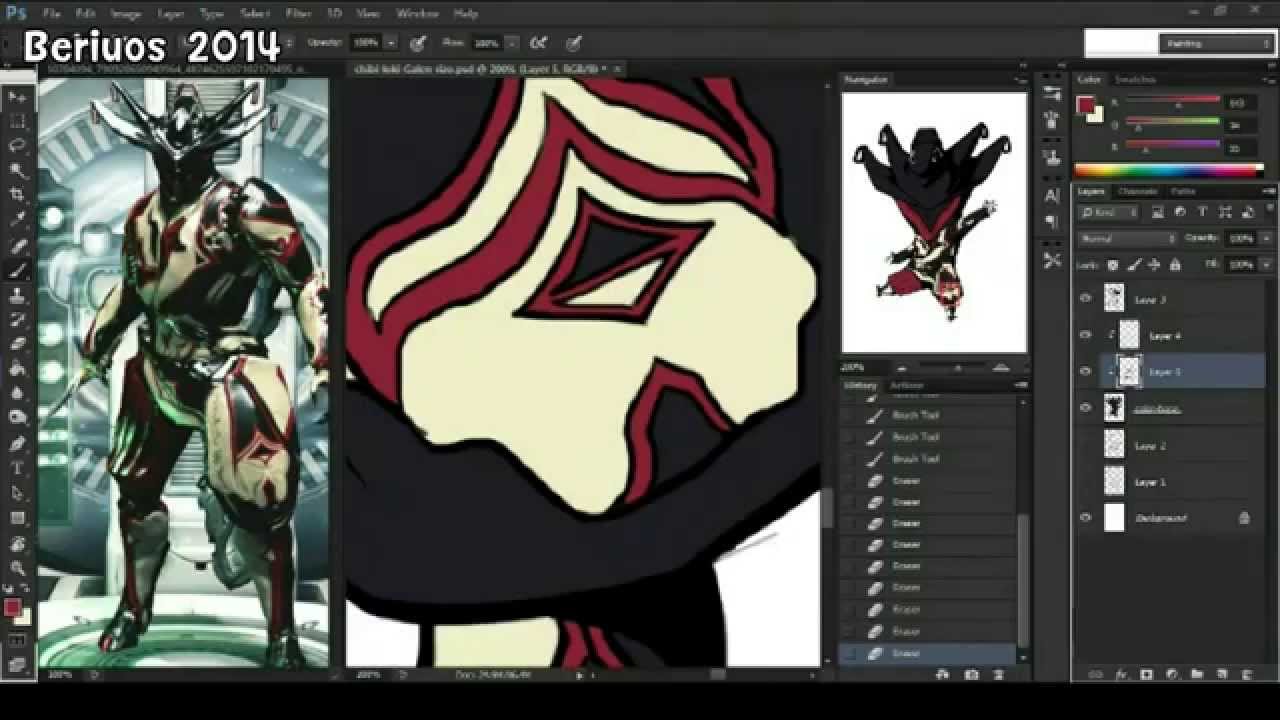1280x720 pixels.
Task: Lock image pixels brush icon
Action: tap(1134, 265)
